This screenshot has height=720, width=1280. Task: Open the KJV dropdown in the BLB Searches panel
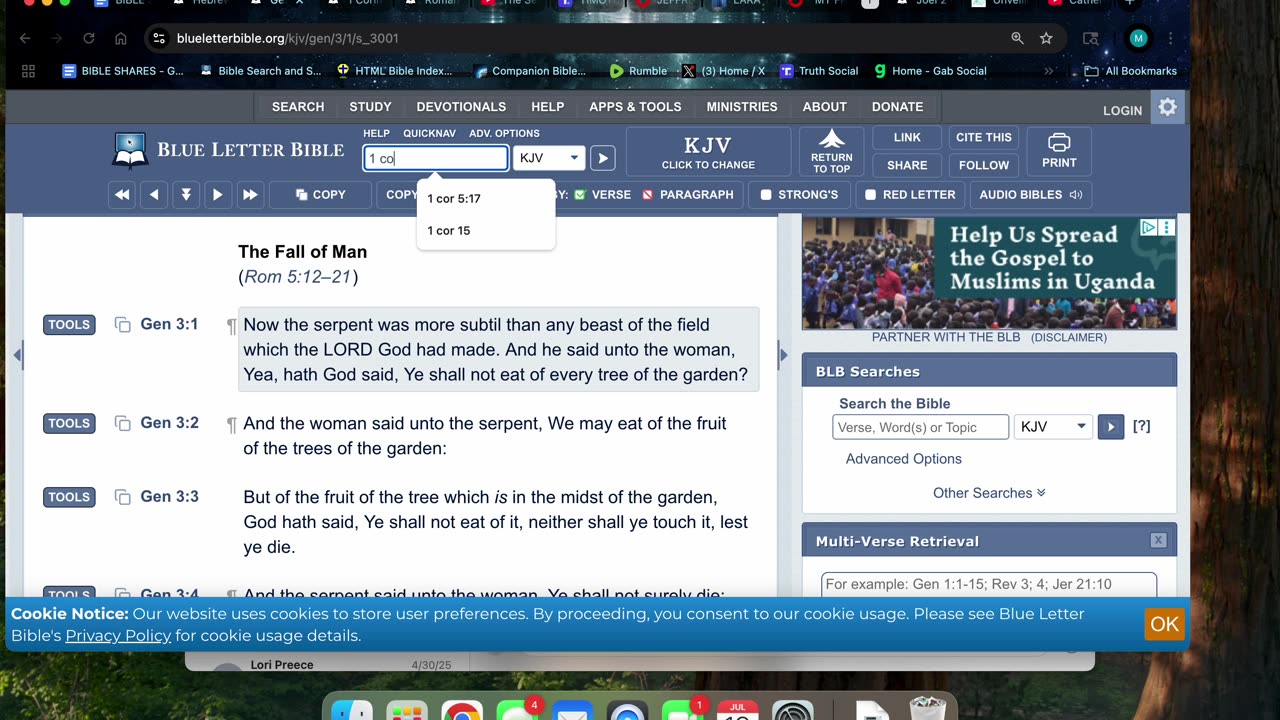click(1052, 427)
